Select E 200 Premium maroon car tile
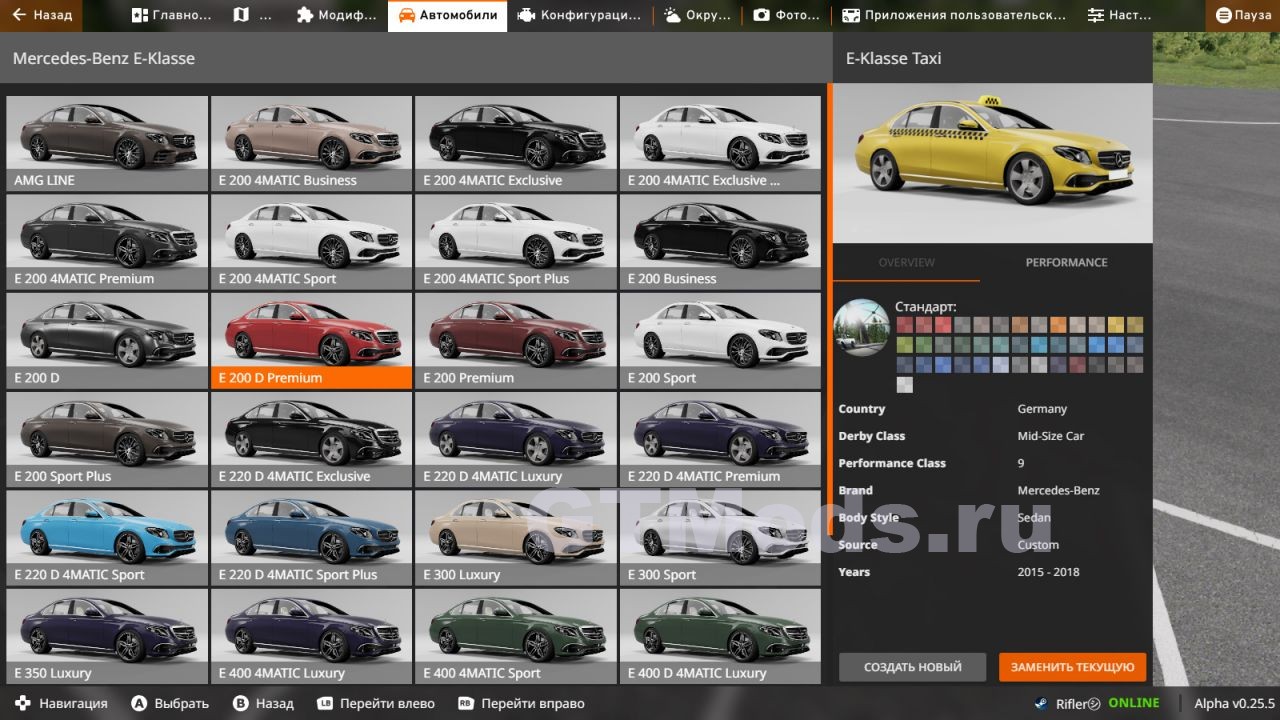The image size is (1280, 720). [x=516, y=340]
